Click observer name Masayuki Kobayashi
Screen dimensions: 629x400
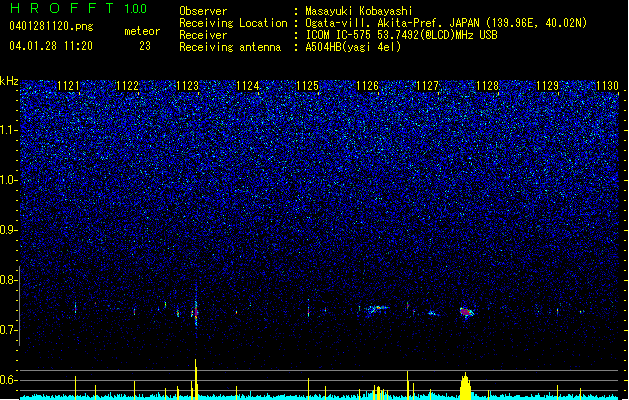(359, 11)
